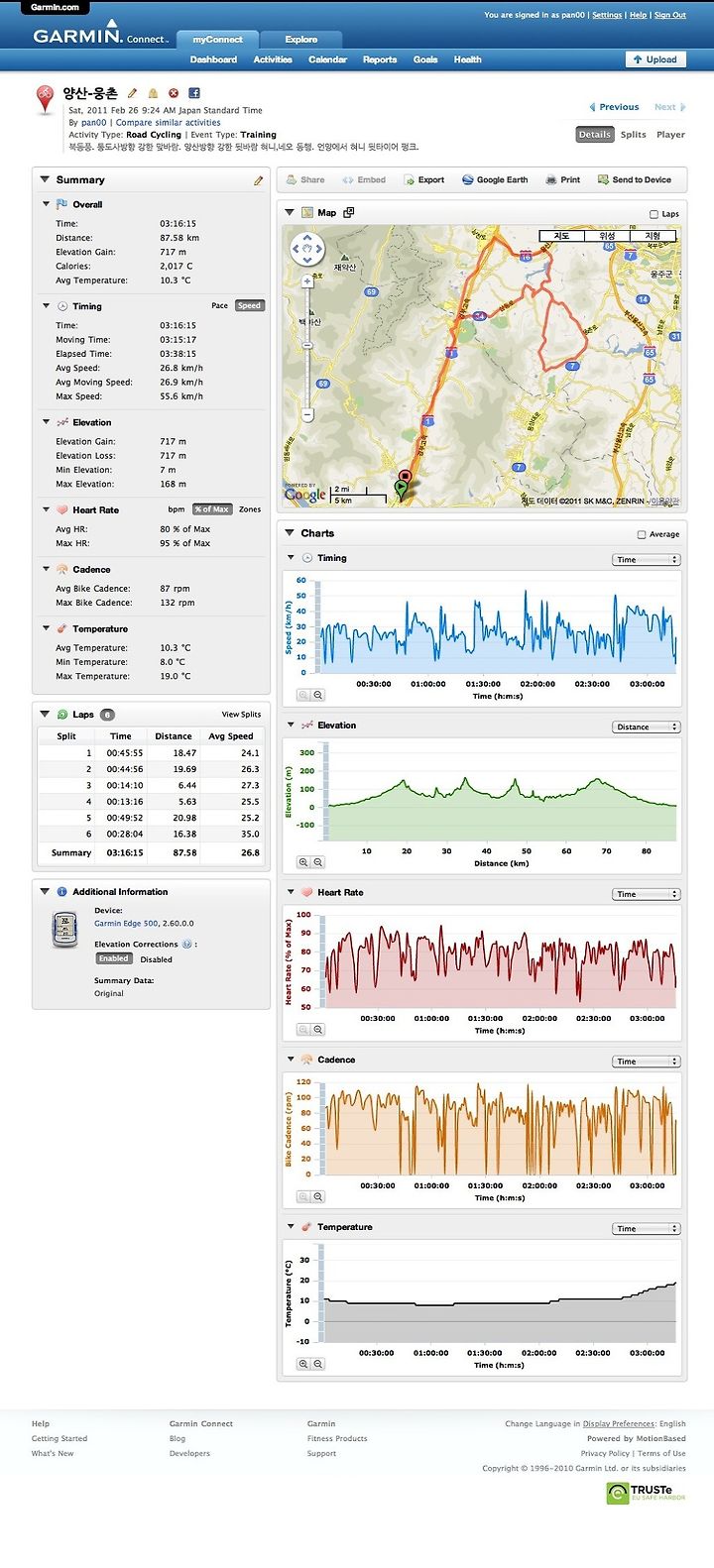Switch Timing to Pace view

220,306
